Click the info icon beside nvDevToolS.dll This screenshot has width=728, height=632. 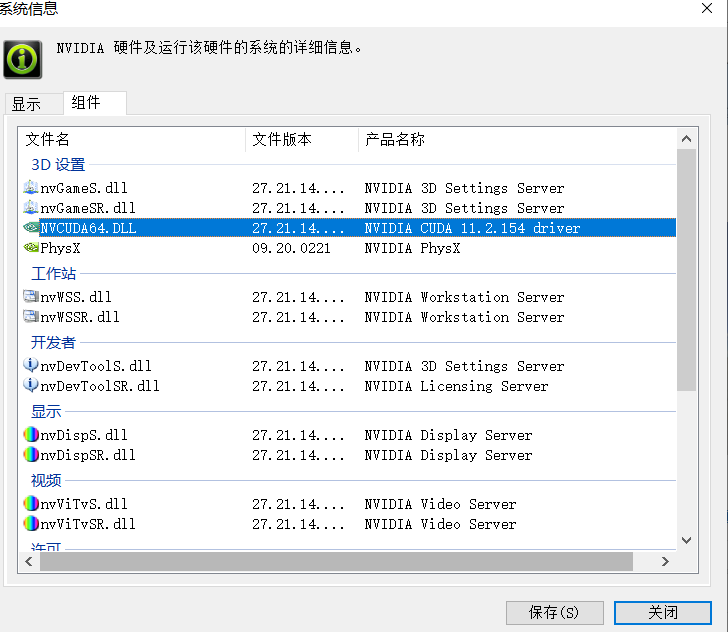tap(31, 365)
